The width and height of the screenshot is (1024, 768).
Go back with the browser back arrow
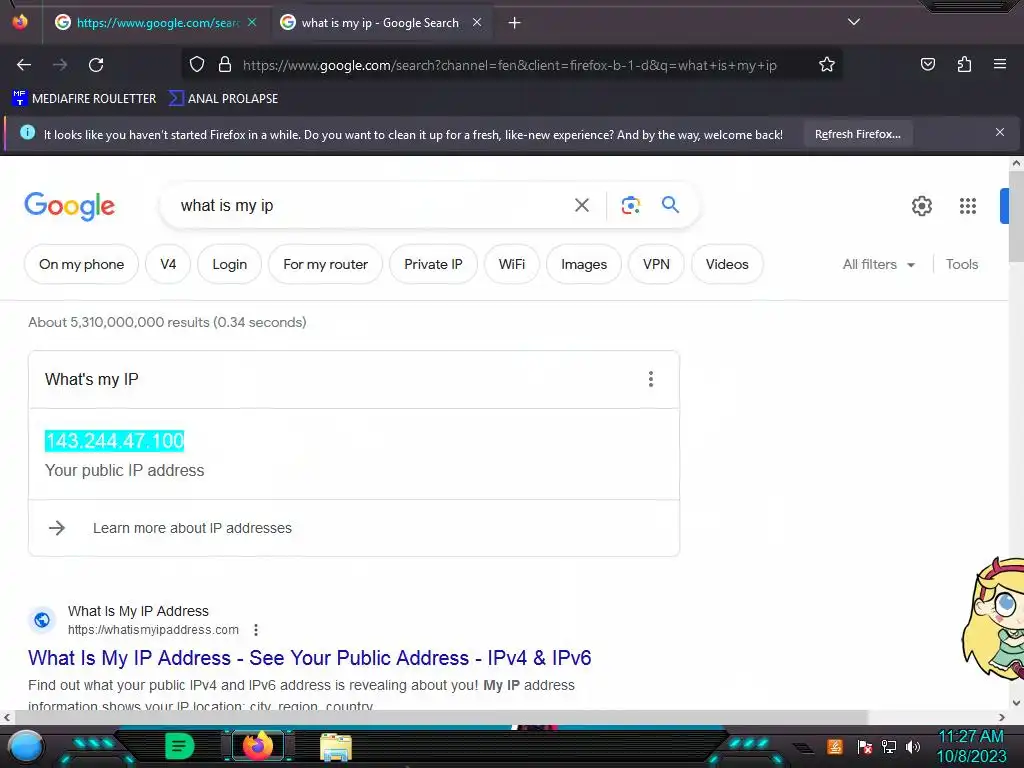tap(24, 65)
